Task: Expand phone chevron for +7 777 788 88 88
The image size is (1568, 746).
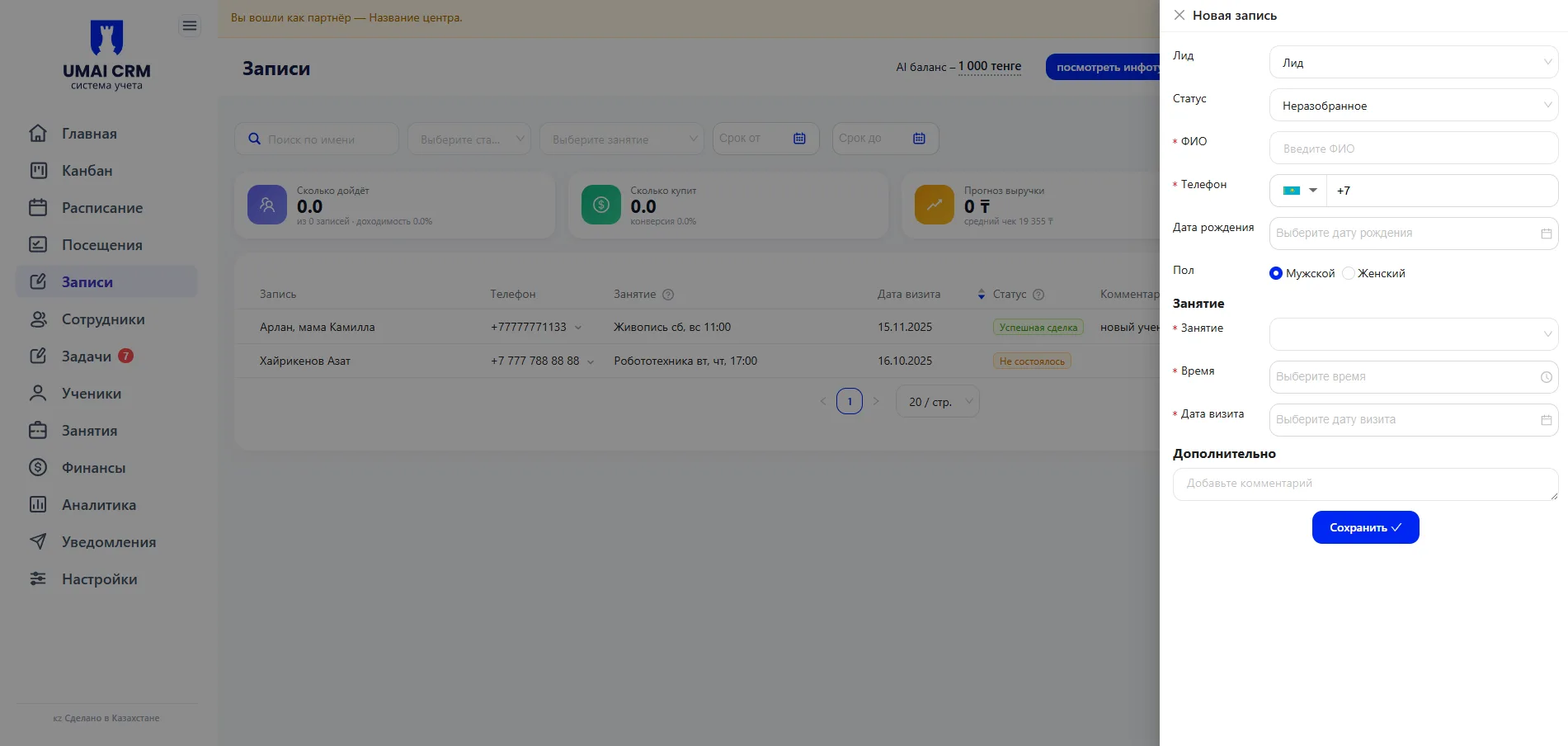Action: 591,361
